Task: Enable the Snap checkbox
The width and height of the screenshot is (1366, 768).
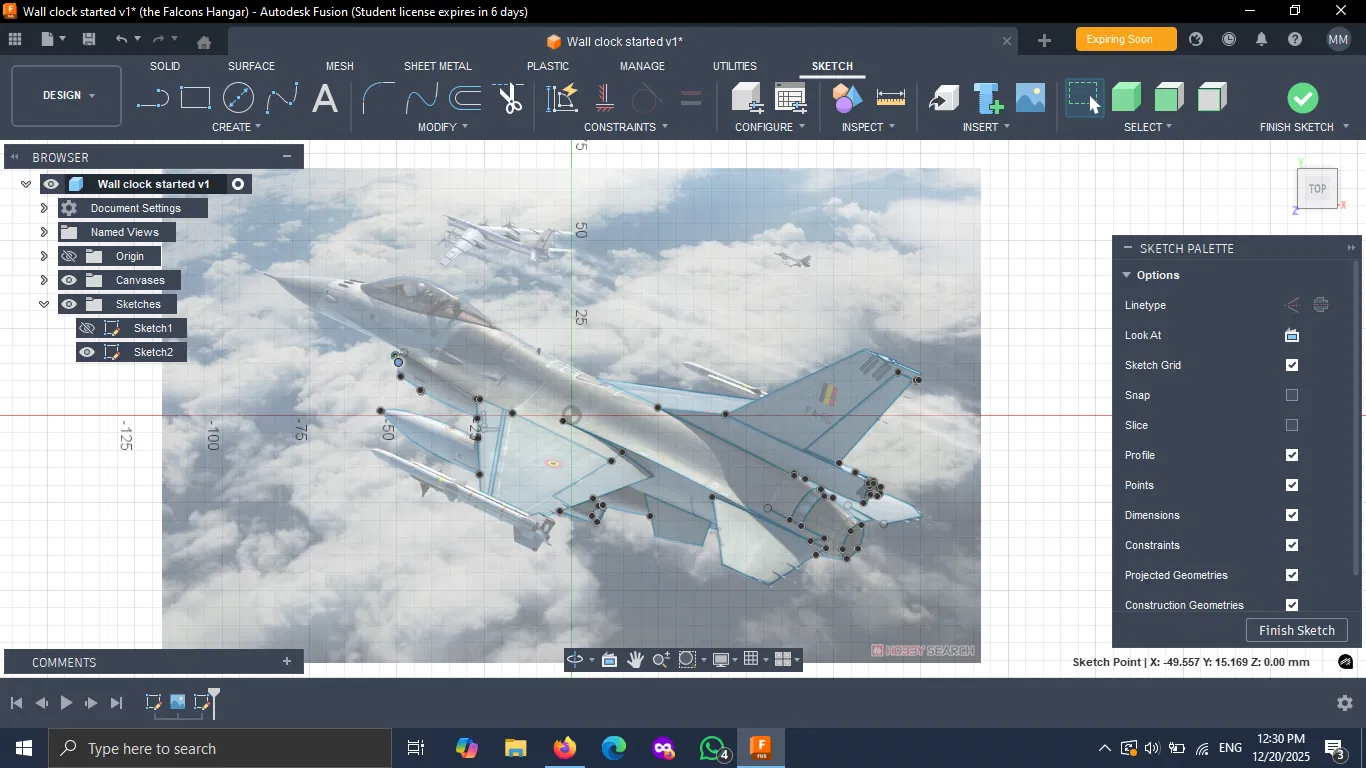Action: point(1292,395)
